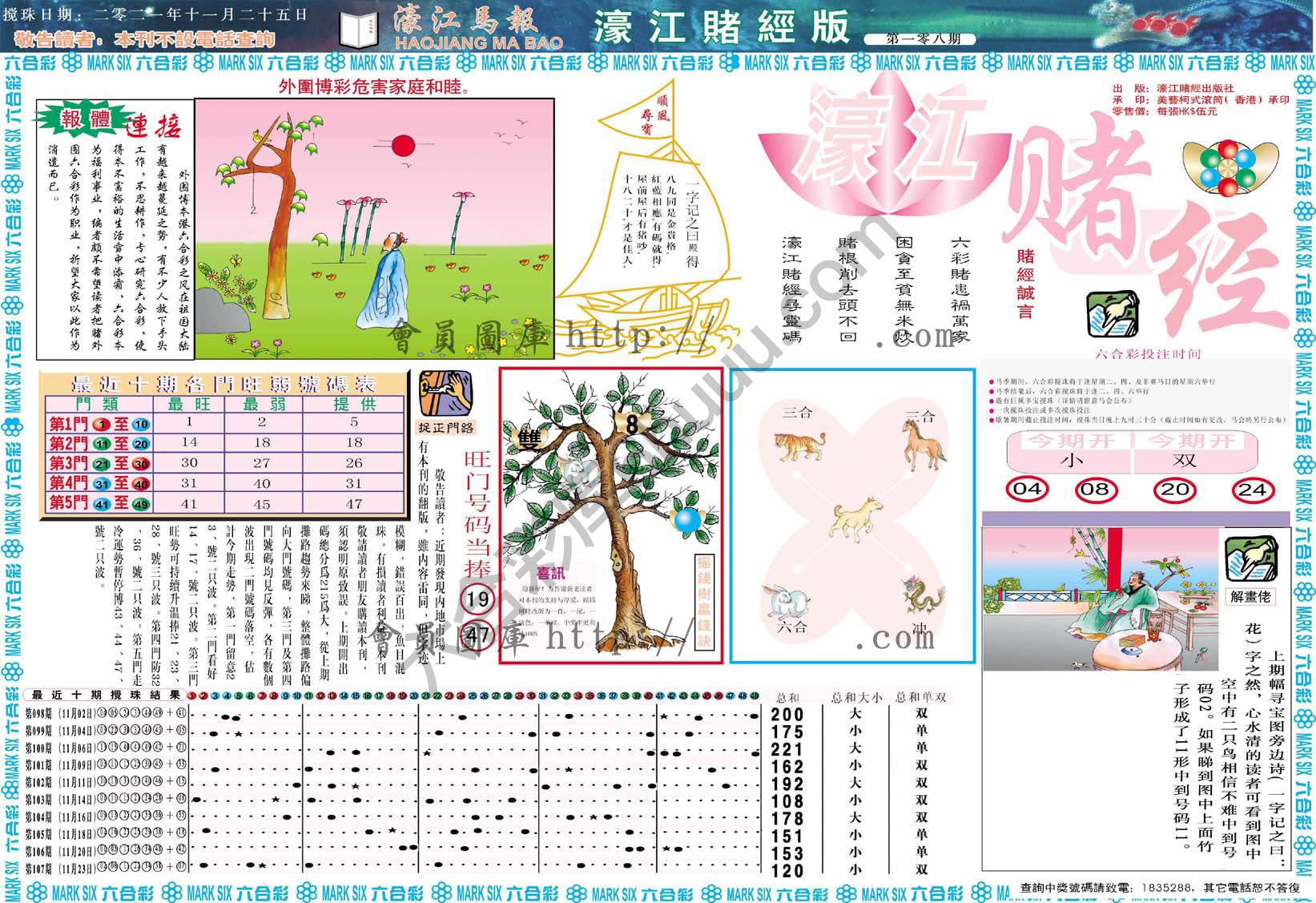Select the dragon picture above 沖
Viewport: 1316px width, 903px height.
pyautogui.click(x=923, y=597)
